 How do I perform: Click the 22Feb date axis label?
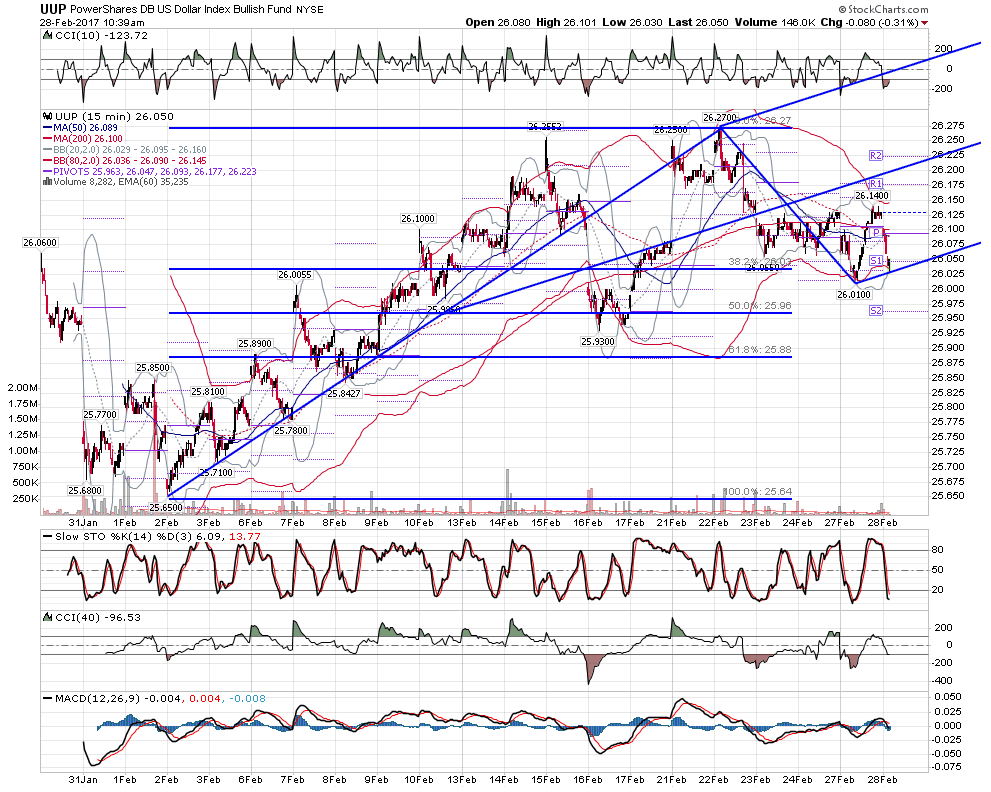tap(714, 523)
